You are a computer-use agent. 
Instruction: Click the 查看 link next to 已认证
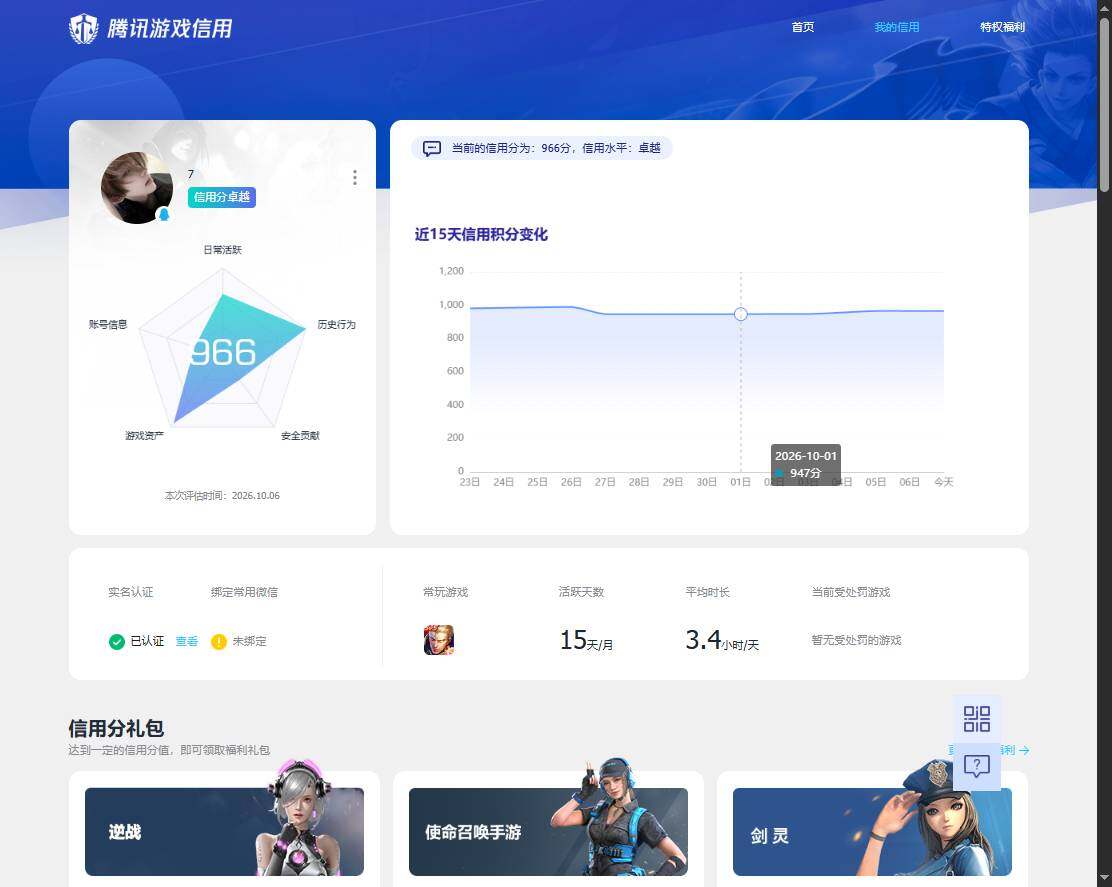pos(187,641)
